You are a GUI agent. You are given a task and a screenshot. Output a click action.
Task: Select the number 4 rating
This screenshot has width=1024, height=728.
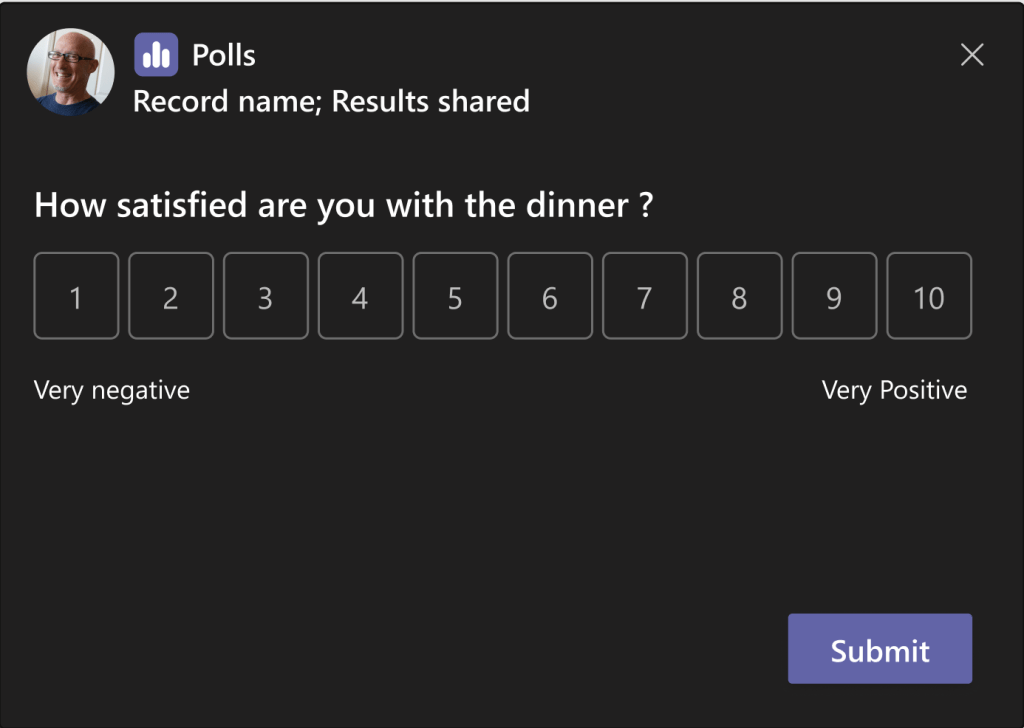pos(360,296)
